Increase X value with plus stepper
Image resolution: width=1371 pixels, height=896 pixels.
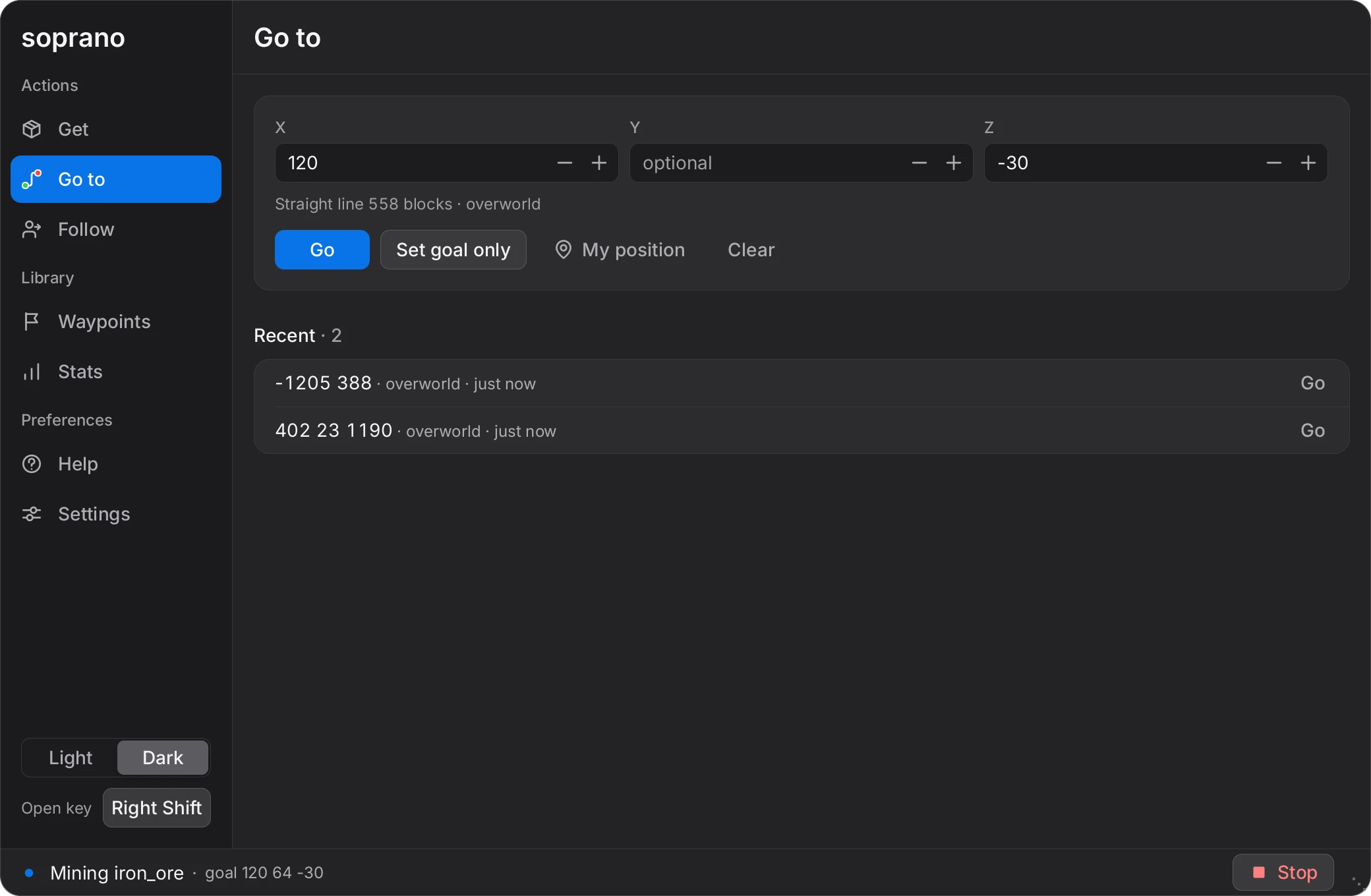pyautogui.click(x=599, y=163)
